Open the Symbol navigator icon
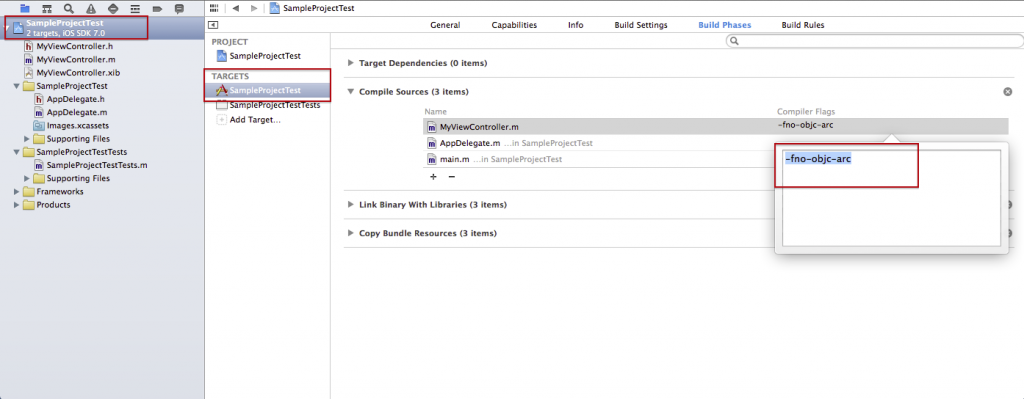The image size is (1024, 399). 47,8
